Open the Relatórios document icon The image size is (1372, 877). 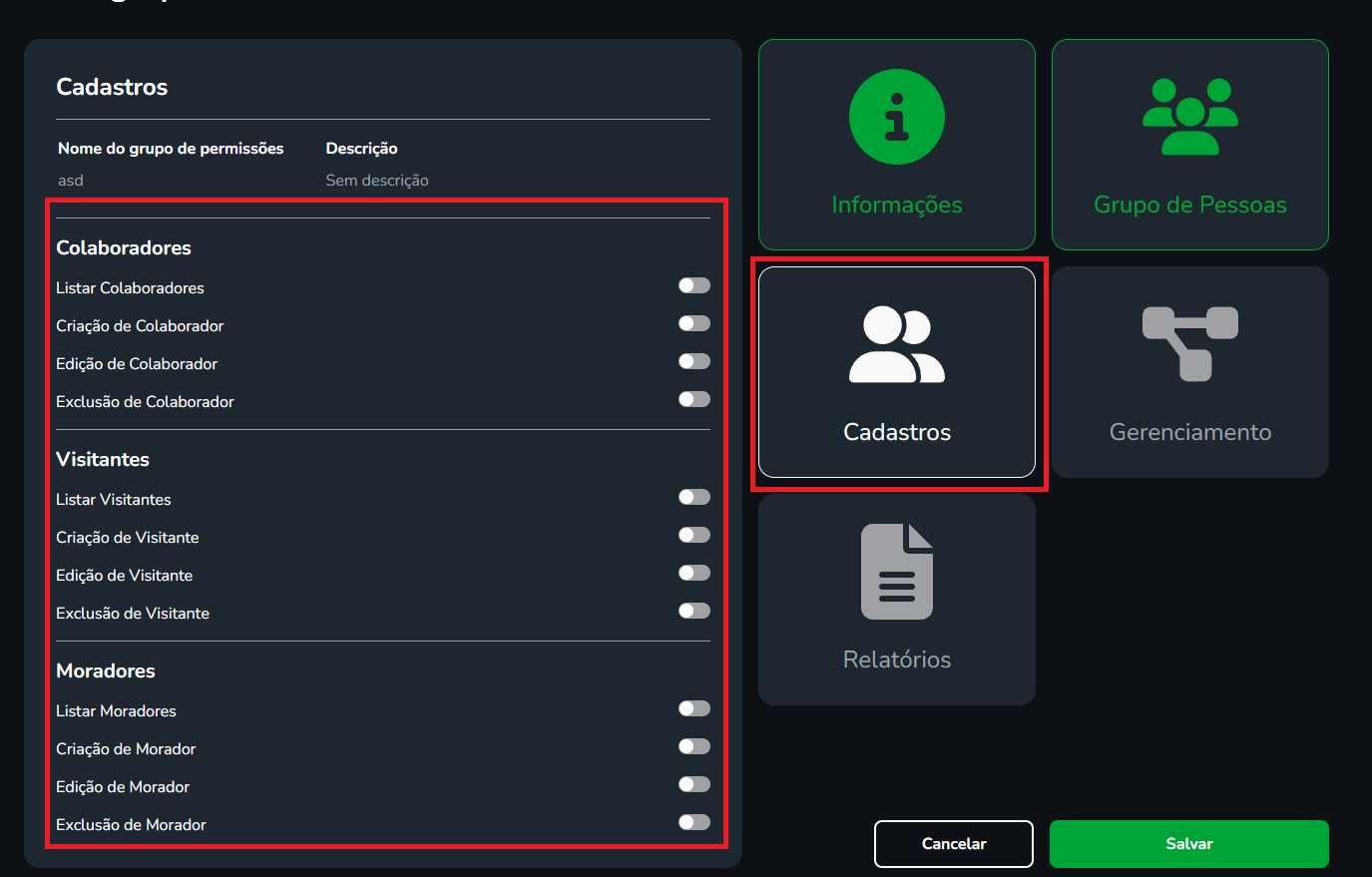[896, 571]
